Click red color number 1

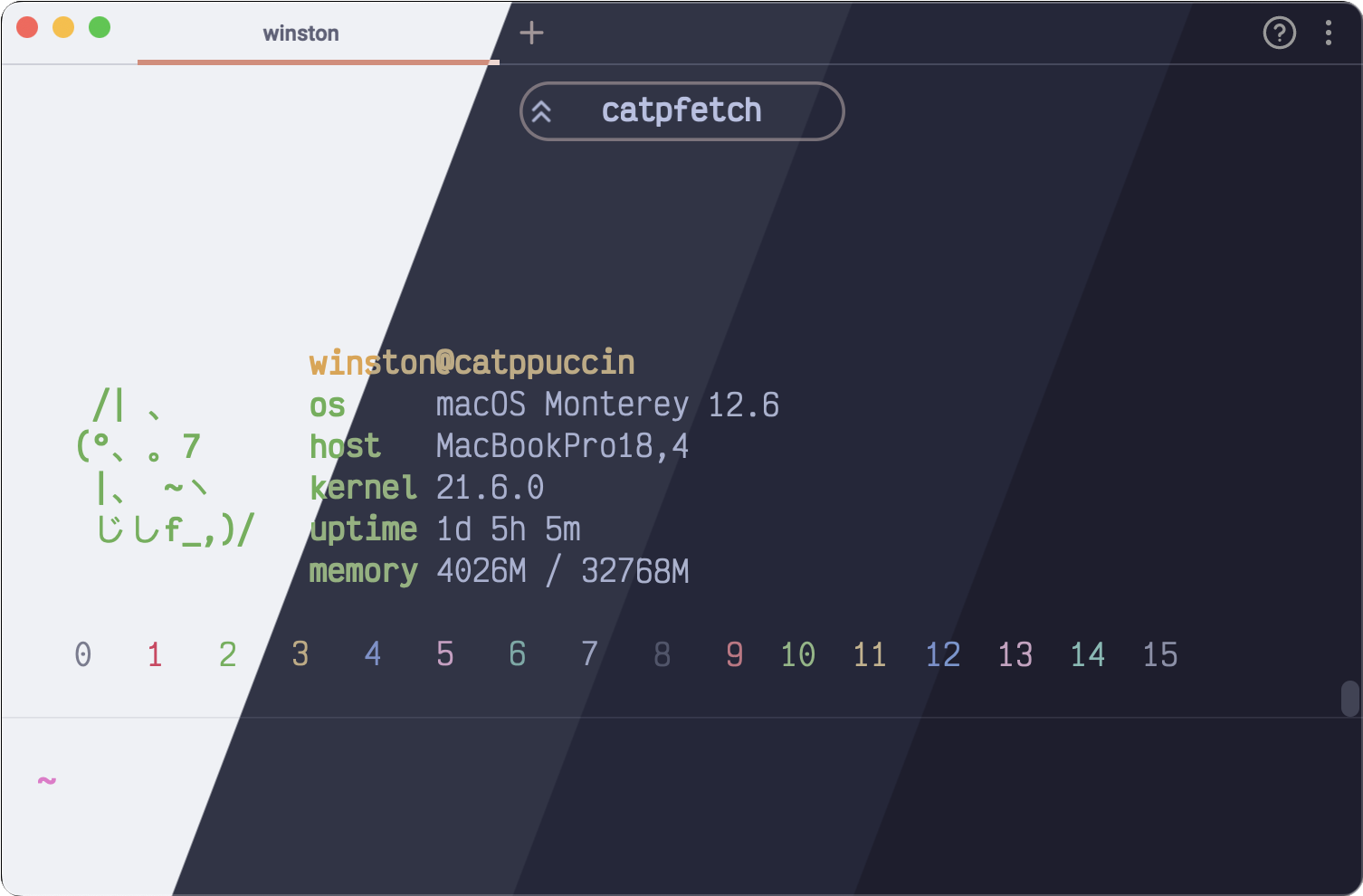[x=155, y=654]
